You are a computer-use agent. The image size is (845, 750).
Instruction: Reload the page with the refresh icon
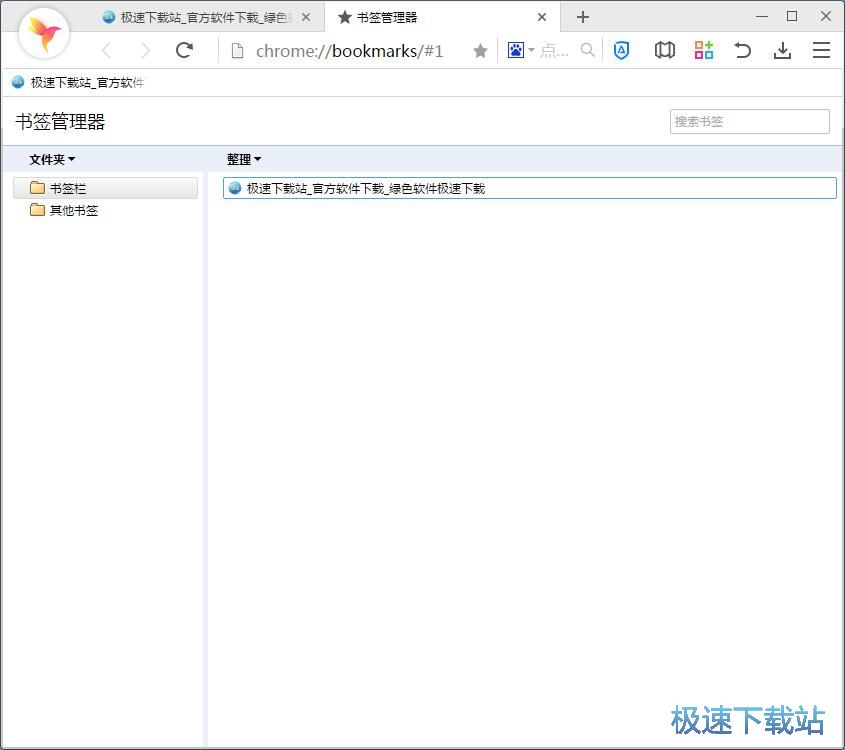pyautogui.click(x=184, y=50)
